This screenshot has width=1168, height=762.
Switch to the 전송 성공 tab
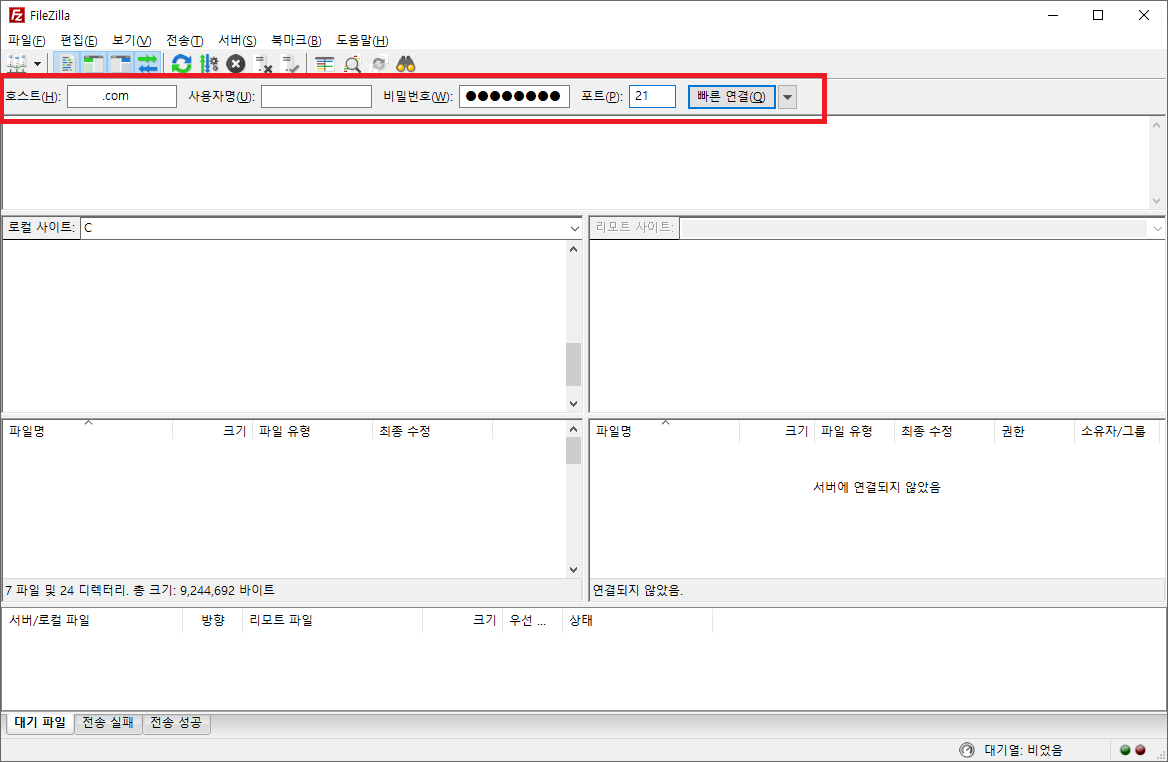(x=176, y=723)
